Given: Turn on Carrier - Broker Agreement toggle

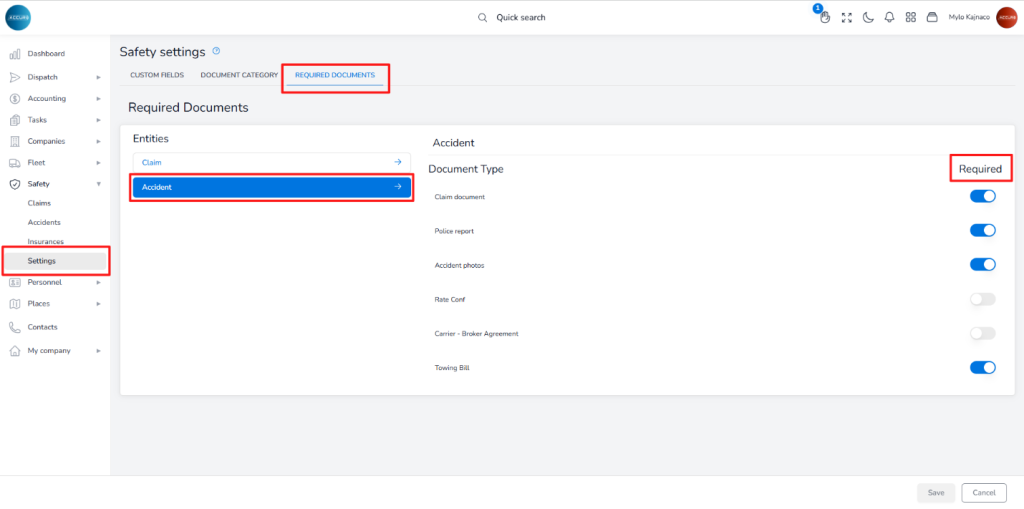Looking at the screenshot, I should point(982,333).
